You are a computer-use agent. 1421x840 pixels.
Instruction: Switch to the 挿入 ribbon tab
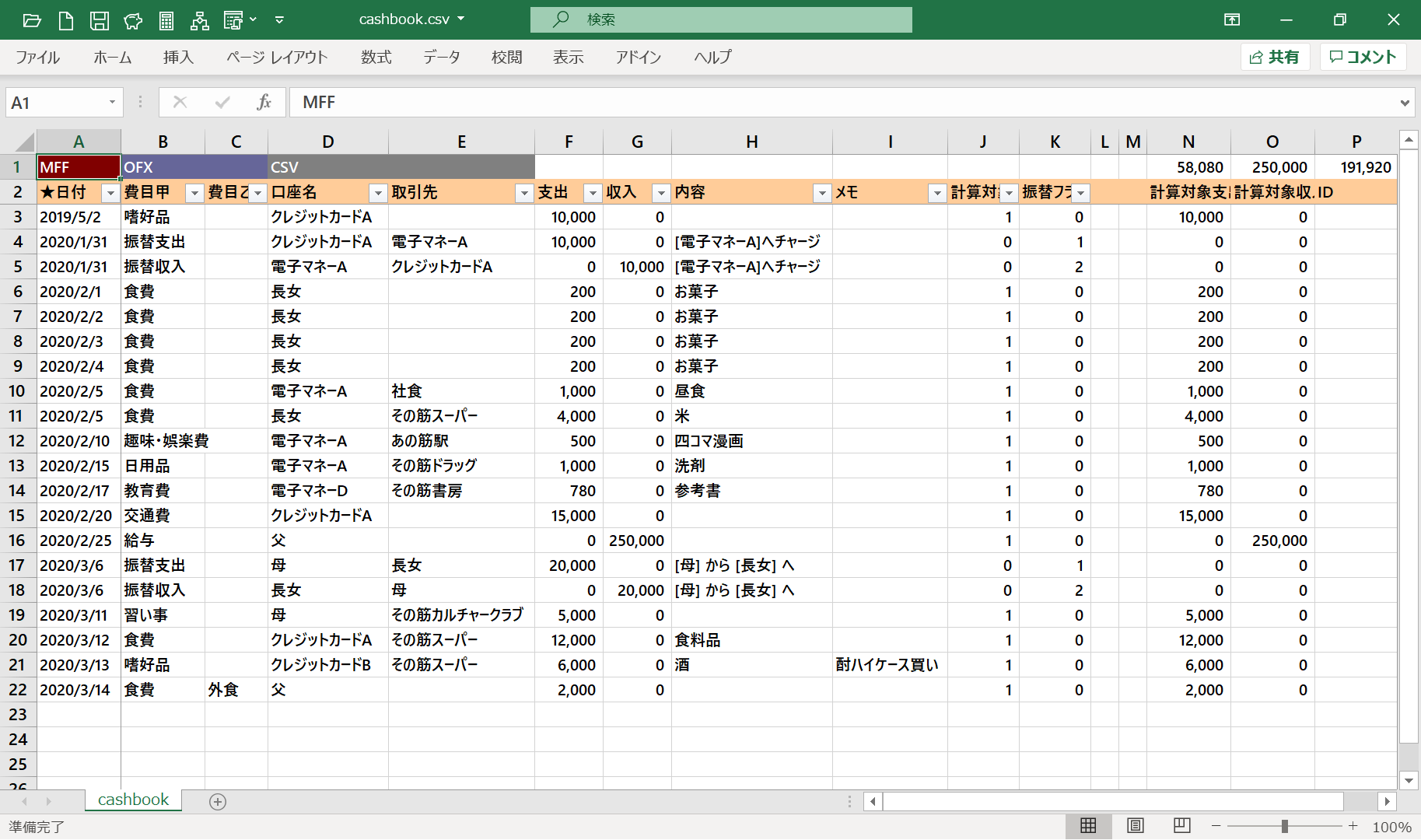pyautogui.click(x=178, y=57)
